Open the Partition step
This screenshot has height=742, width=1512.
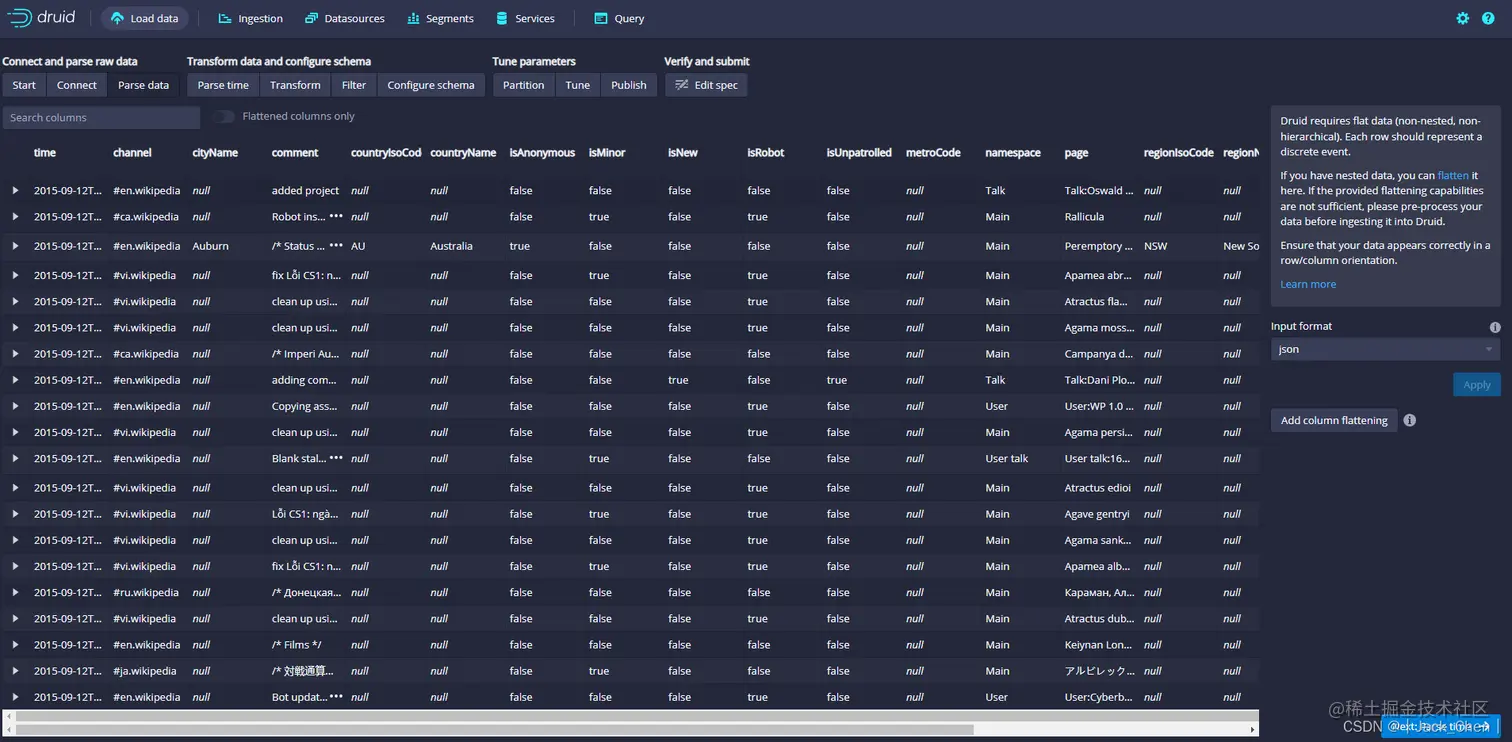524,85
